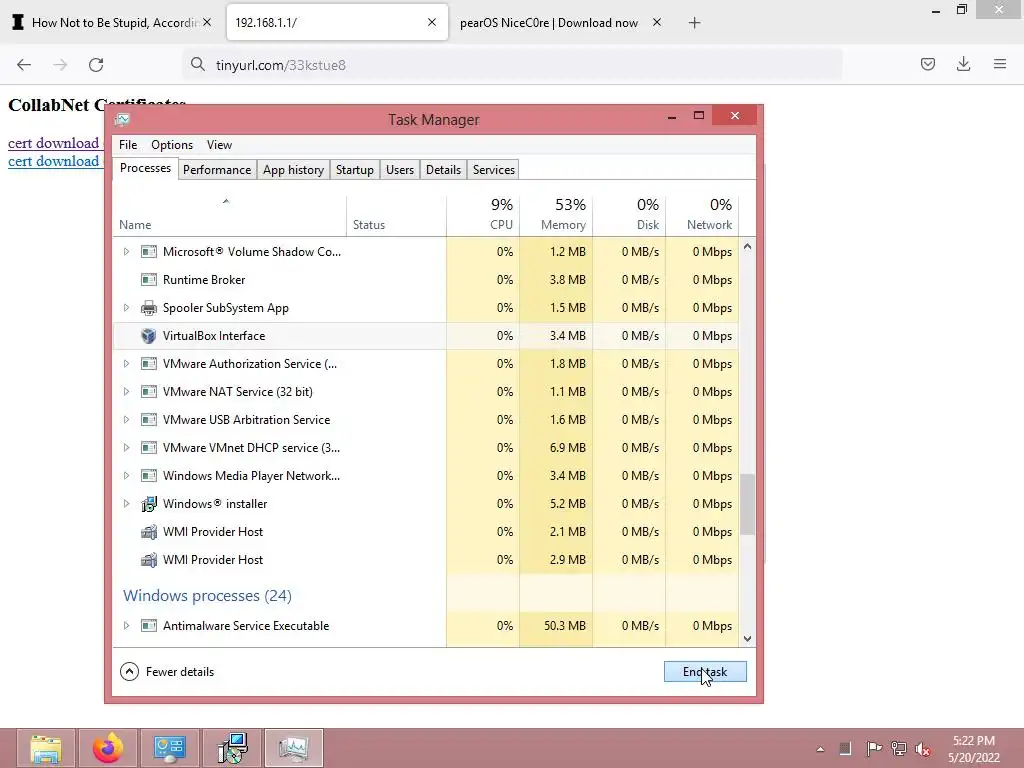Screen dimensions: 1024x768
Task: Expand VMware USB Arbitration Service process
Action: point(126,420)
